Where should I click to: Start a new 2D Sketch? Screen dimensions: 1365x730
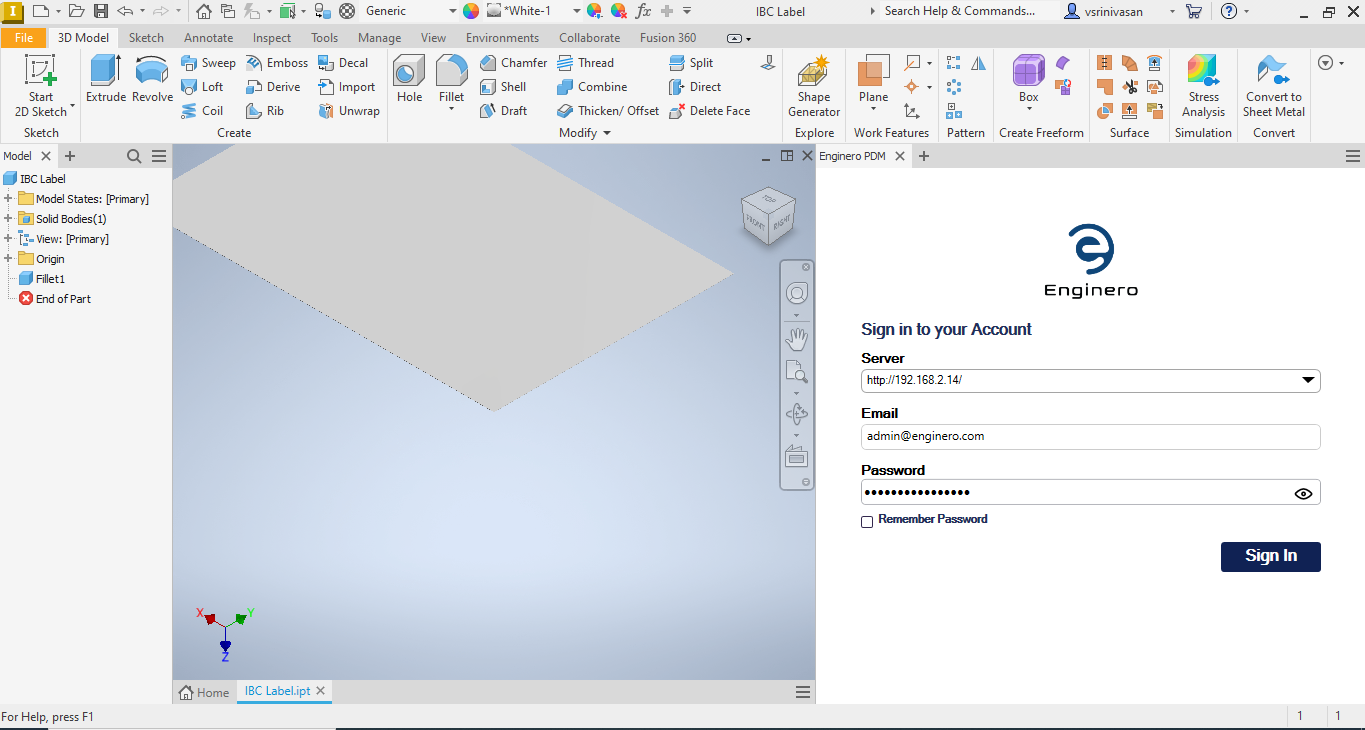pos(41,85)
